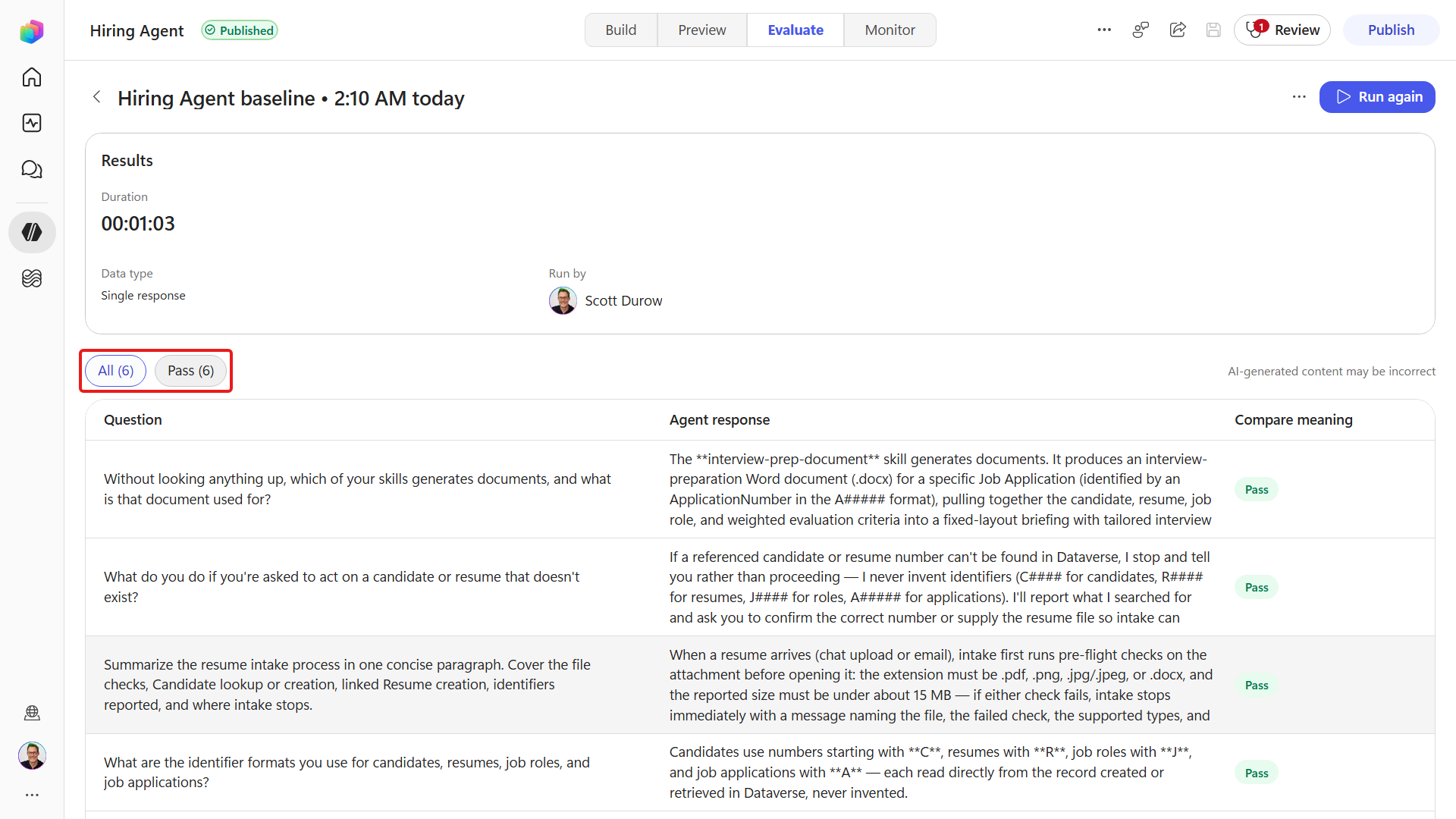Image resolution: width=1456 pixels, height=819 pixels.
Task: Click the Question column header
Action: [133, 420]
